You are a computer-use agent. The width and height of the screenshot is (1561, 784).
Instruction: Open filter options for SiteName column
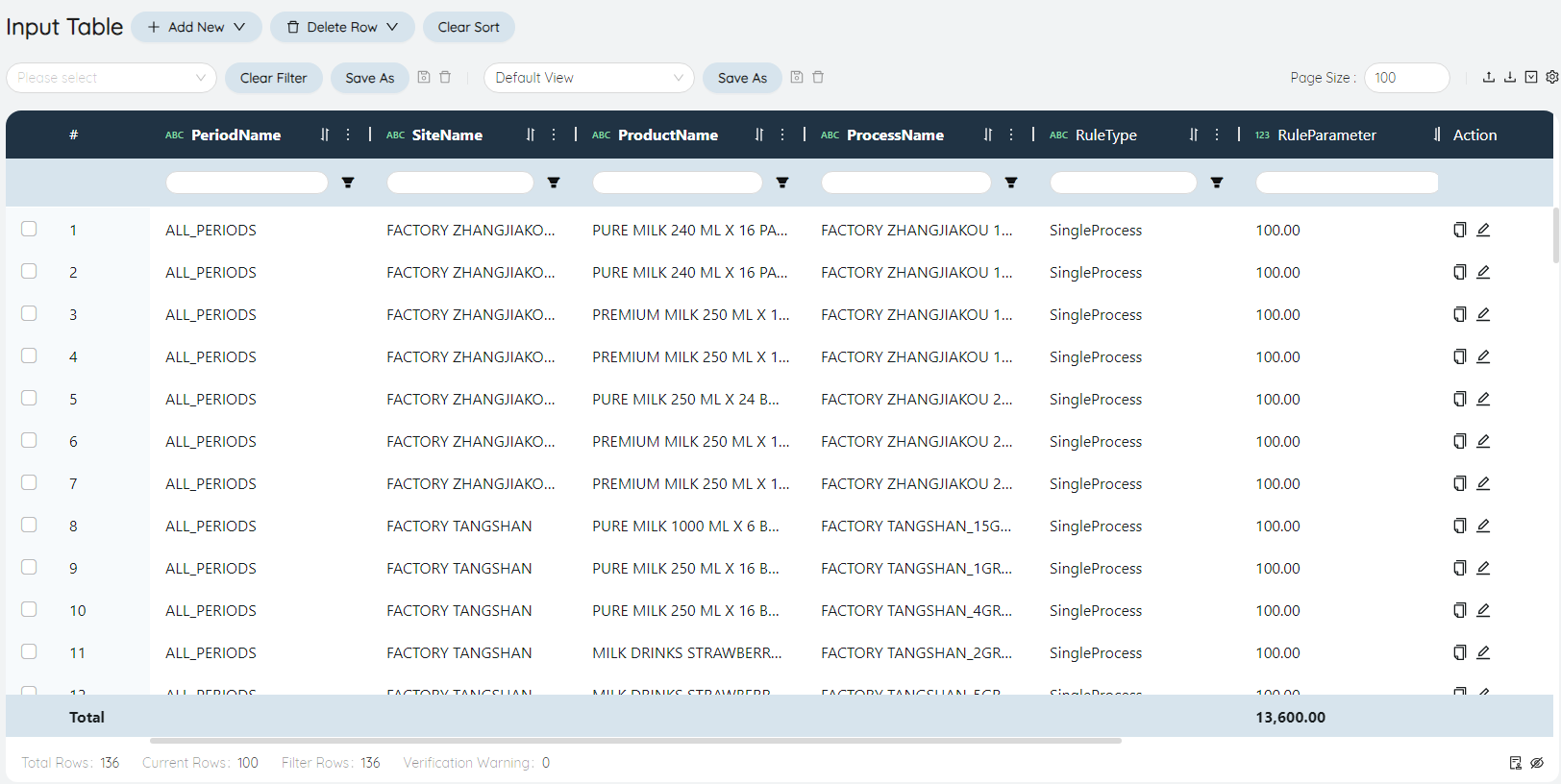click(554, 183)
